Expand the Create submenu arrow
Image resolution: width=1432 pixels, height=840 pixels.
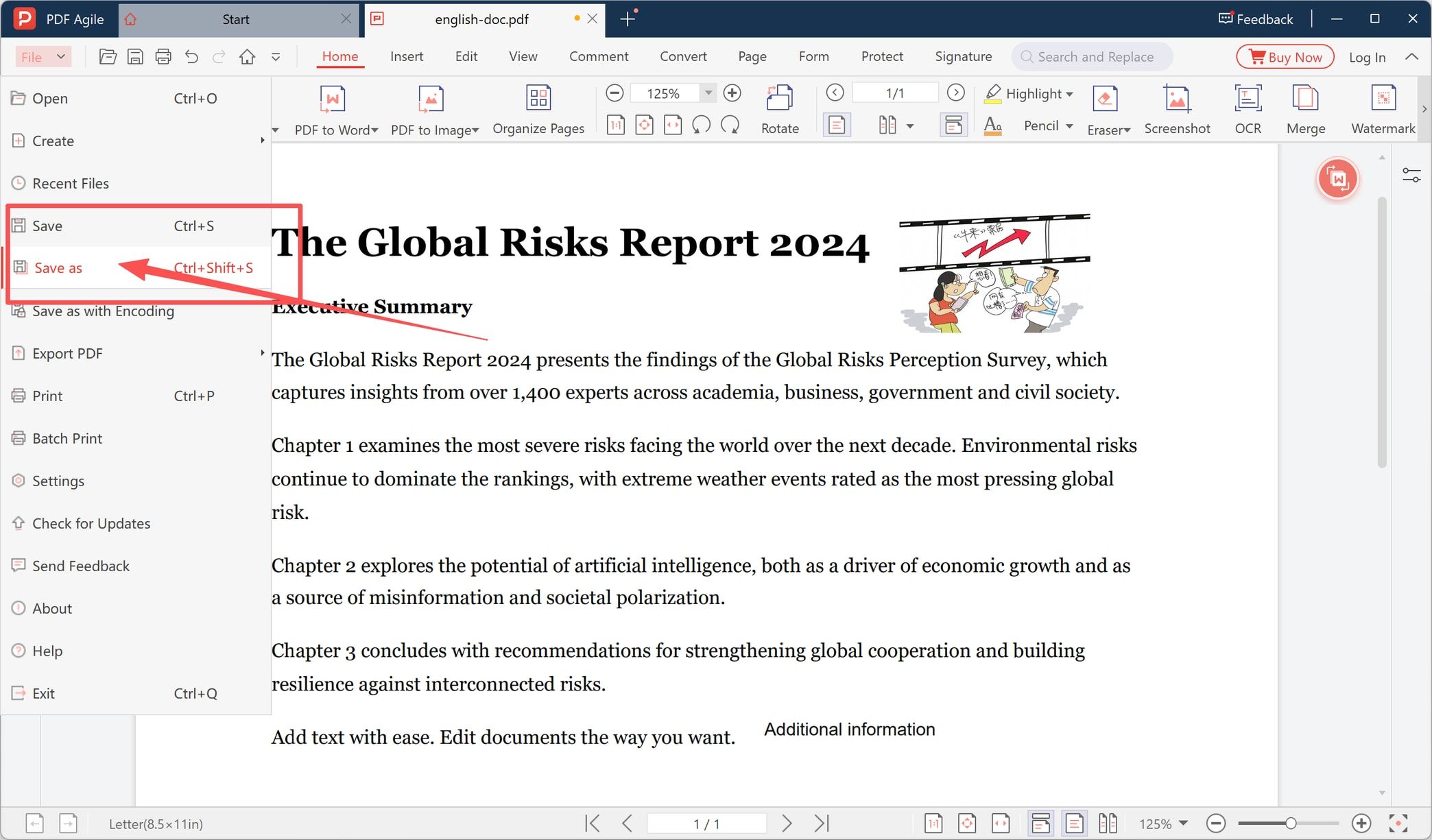click(x=262, y=141)
